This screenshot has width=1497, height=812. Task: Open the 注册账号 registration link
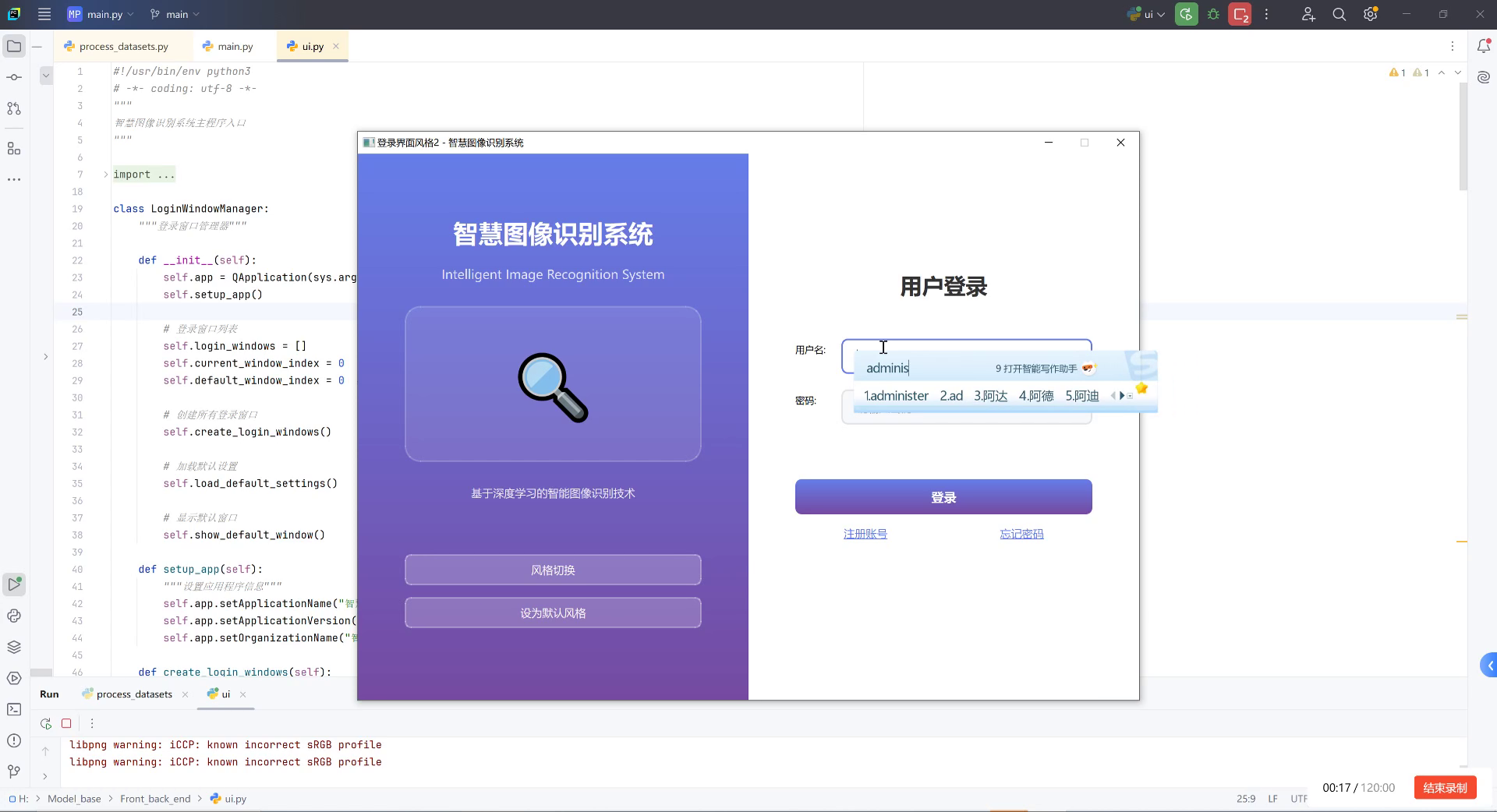pyautogui.click(x=864, y=534)
